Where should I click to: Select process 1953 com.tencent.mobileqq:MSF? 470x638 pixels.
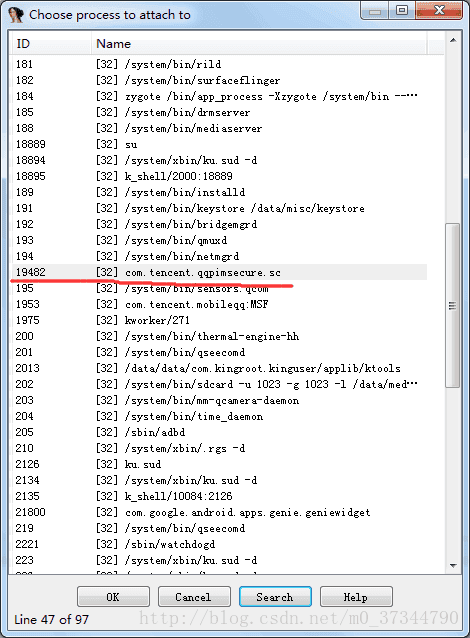(219, 304)
